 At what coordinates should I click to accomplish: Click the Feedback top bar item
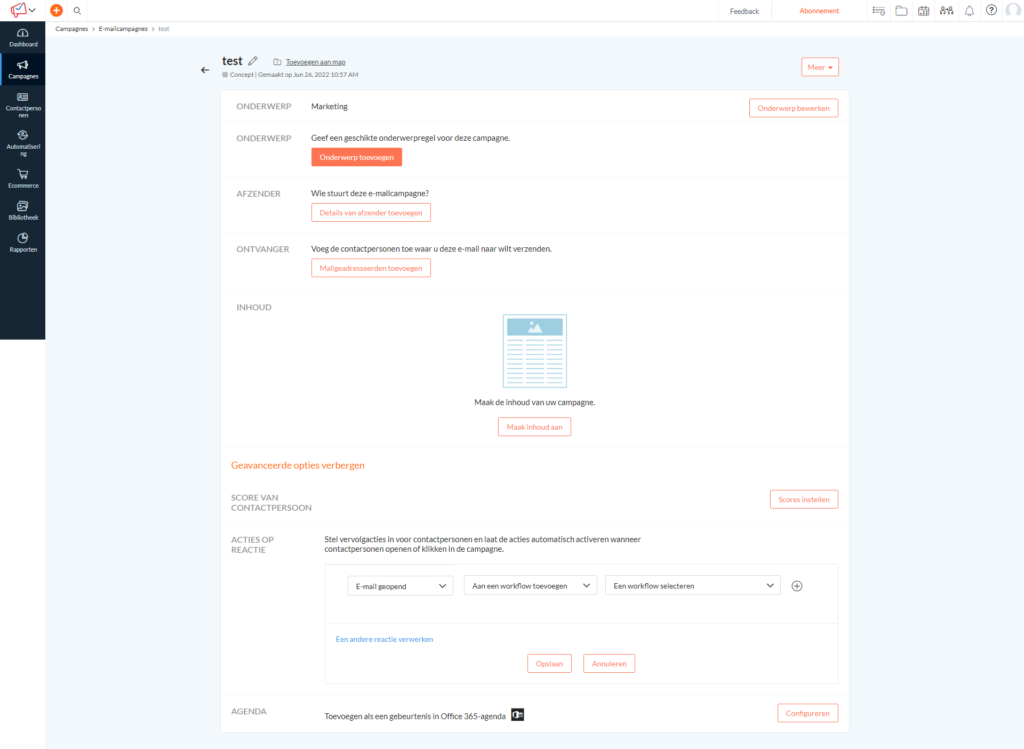click(x=744, y=11)
